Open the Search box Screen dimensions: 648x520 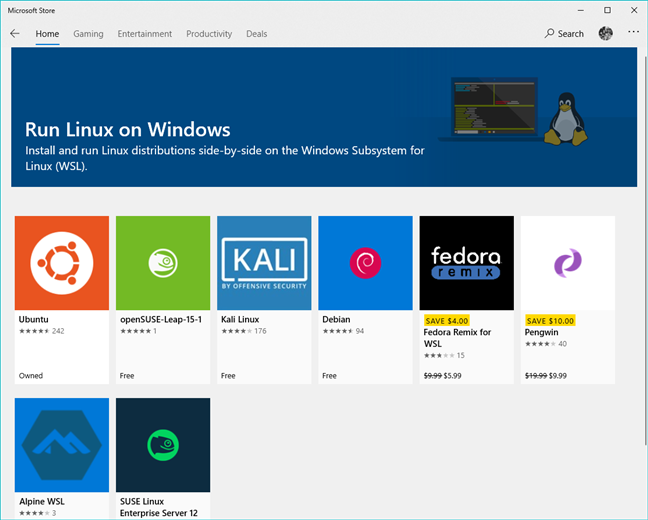(564, 33)
